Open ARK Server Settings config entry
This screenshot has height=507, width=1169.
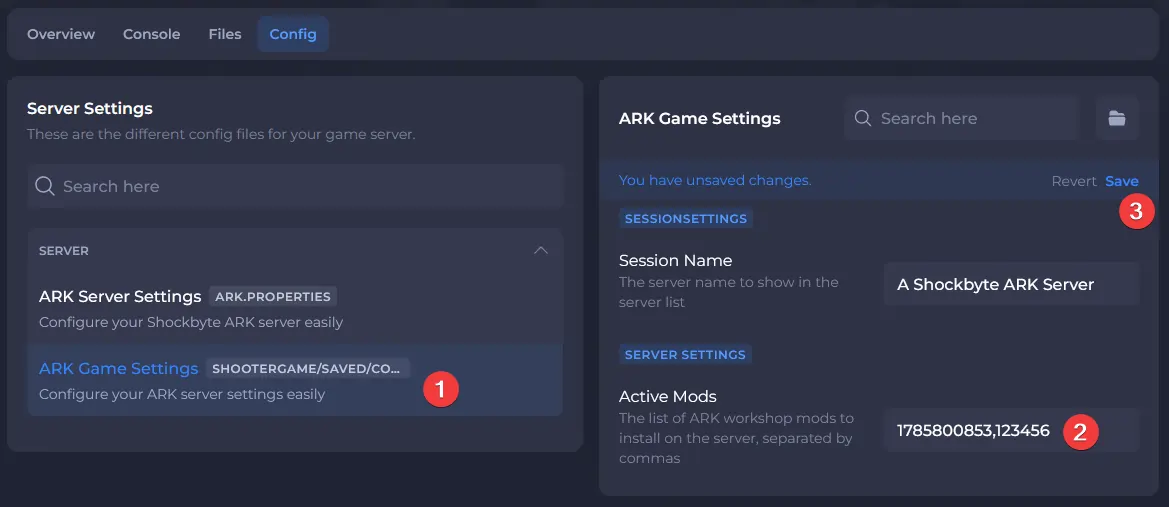(295, 309)
